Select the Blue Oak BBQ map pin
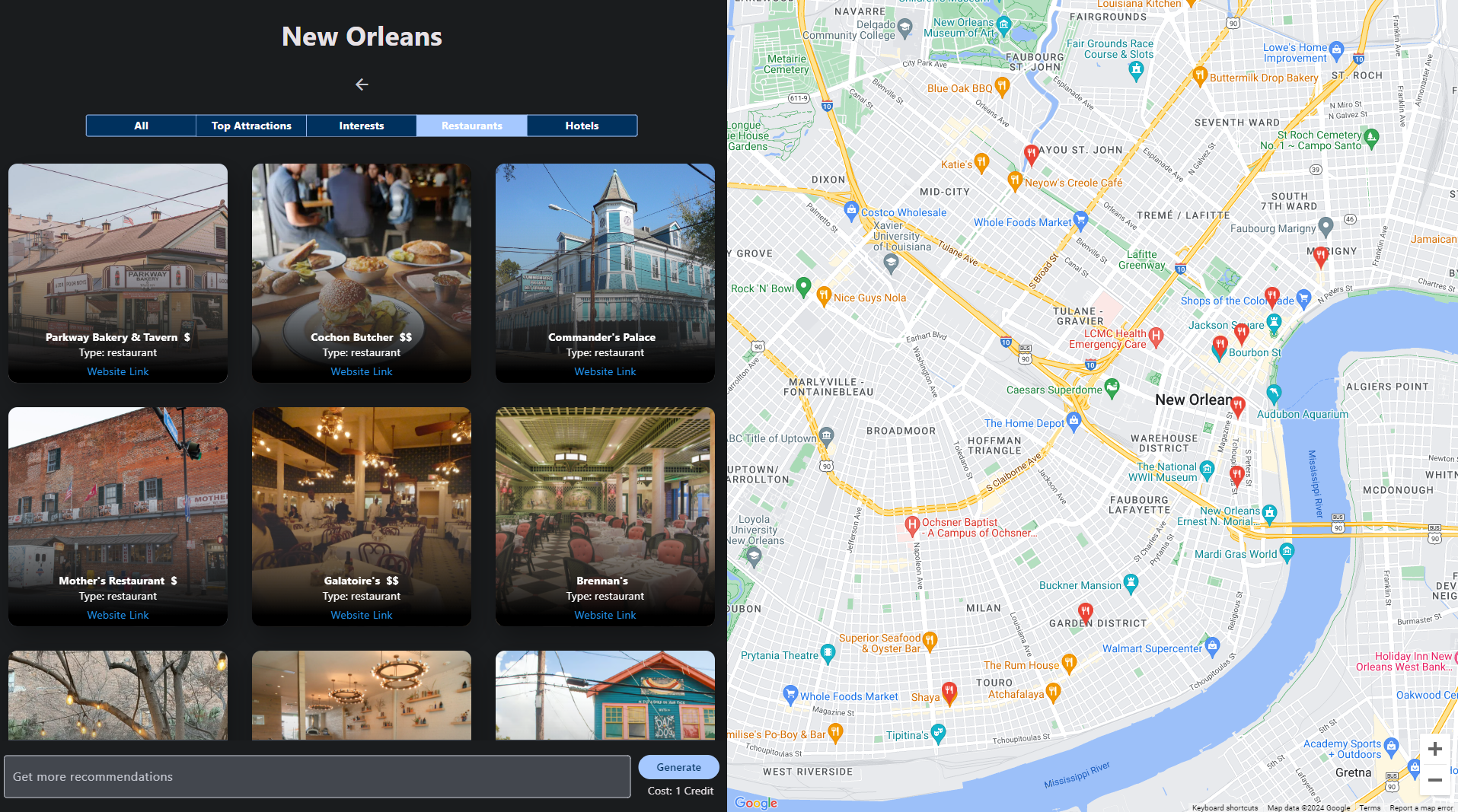The height and width of the screenshot is (812, 1458). tap(1002, 87)
